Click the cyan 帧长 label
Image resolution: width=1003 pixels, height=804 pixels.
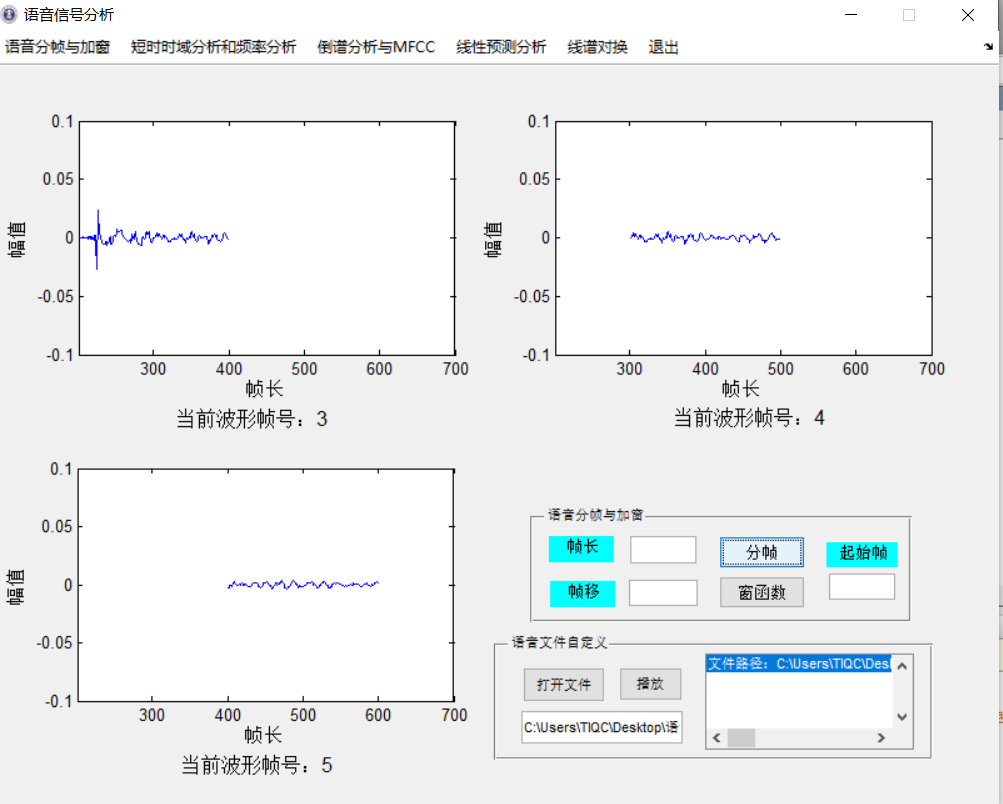coord(581,549)
